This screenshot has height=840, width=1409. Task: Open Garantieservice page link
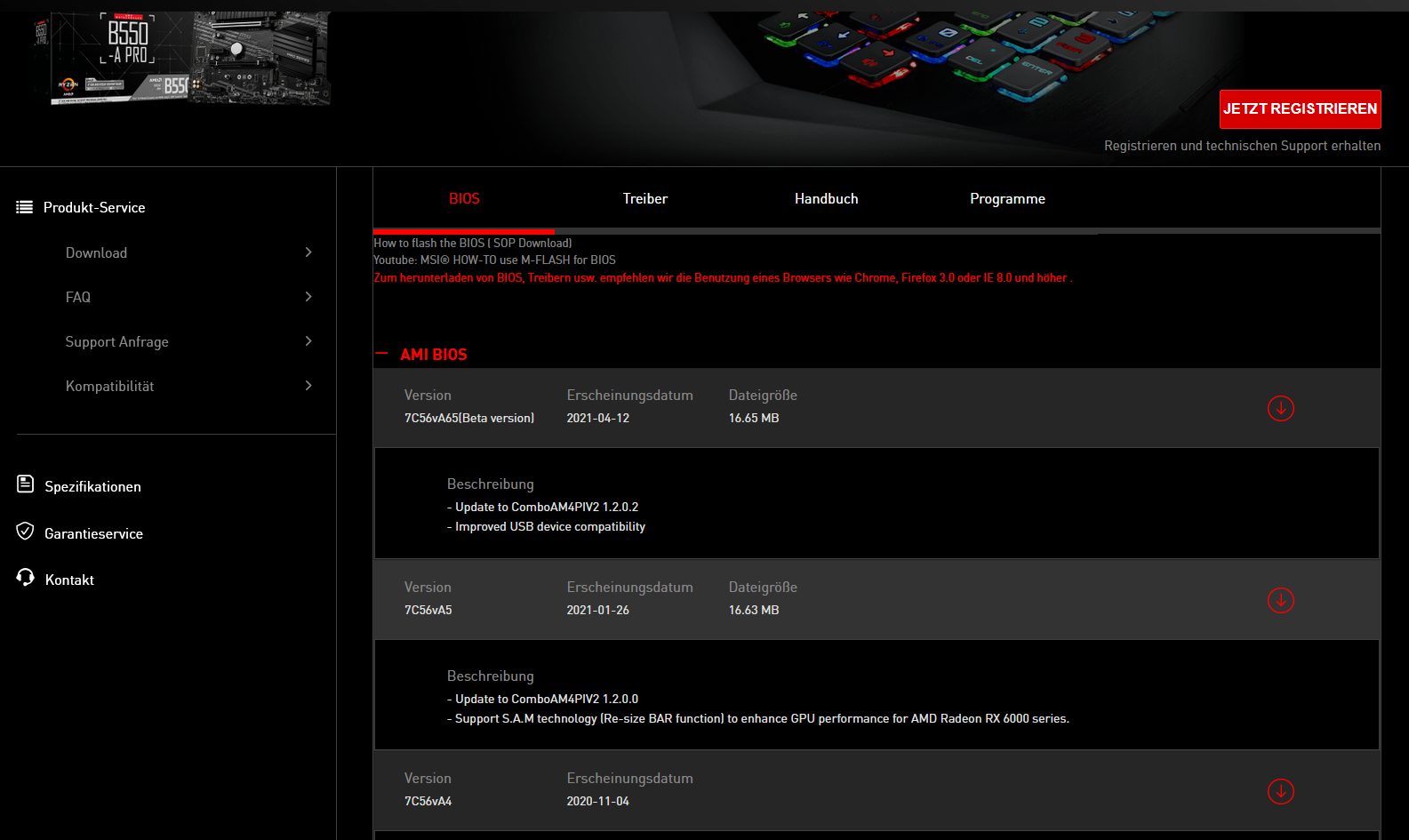[x=93, y=533]
